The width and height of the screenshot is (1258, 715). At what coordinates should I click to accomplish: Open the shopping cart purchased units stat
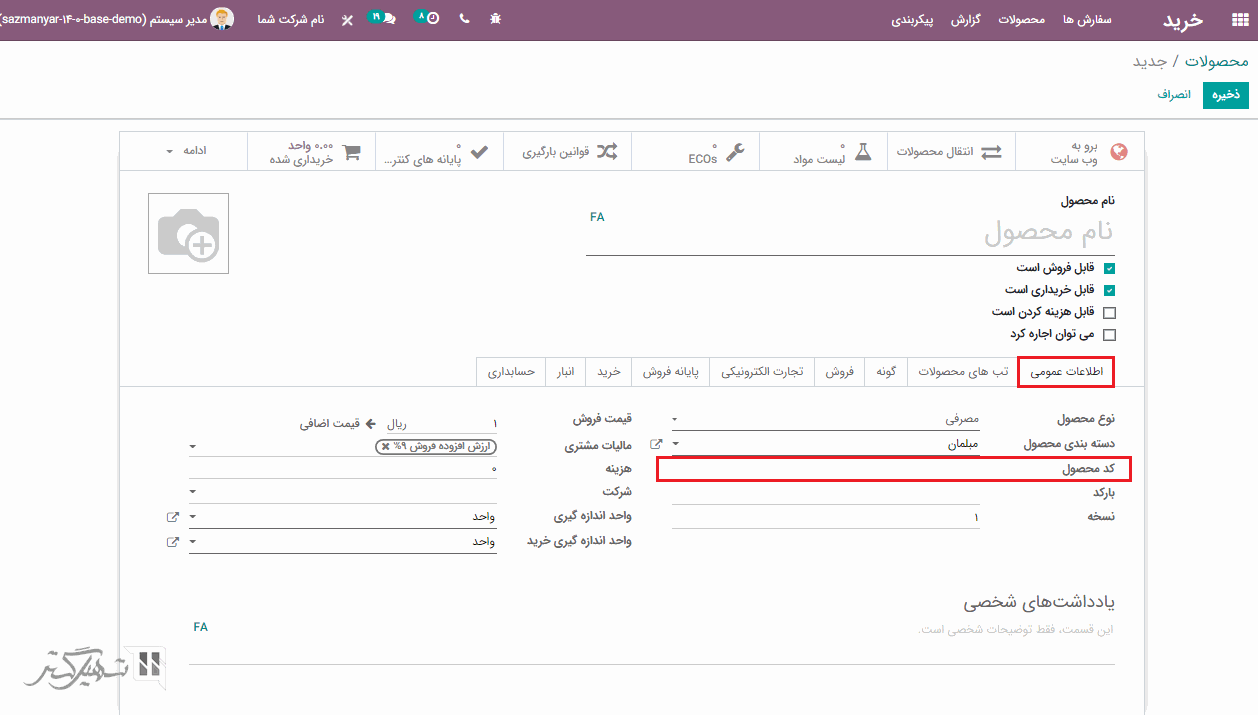click(x=351, y=152)
